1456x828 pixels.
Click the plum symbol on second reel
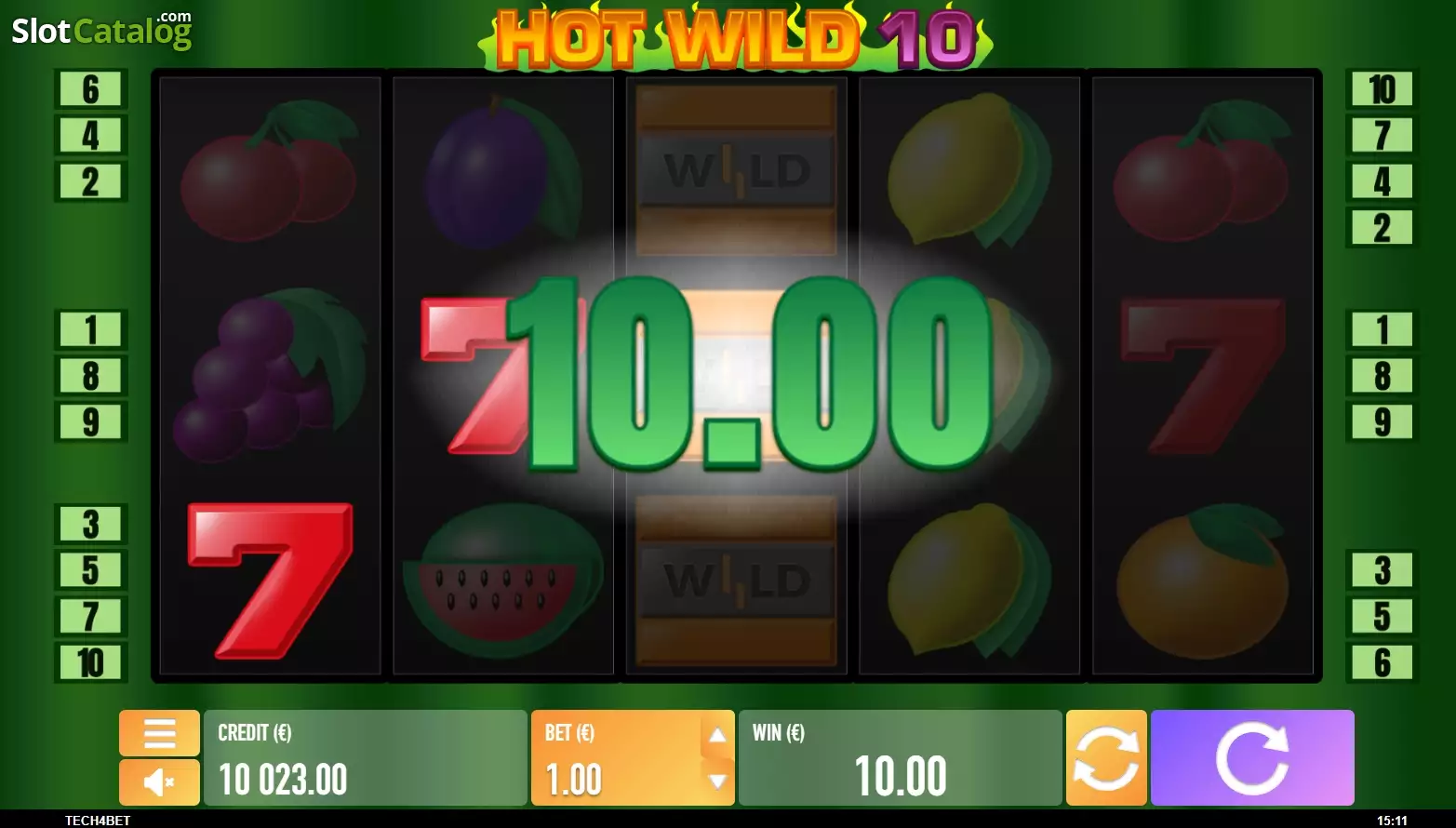click(x=503, y=172)
